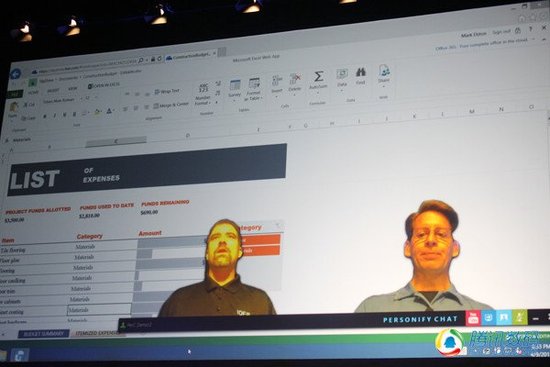Click the browser back arrow button

click(15, 74)
